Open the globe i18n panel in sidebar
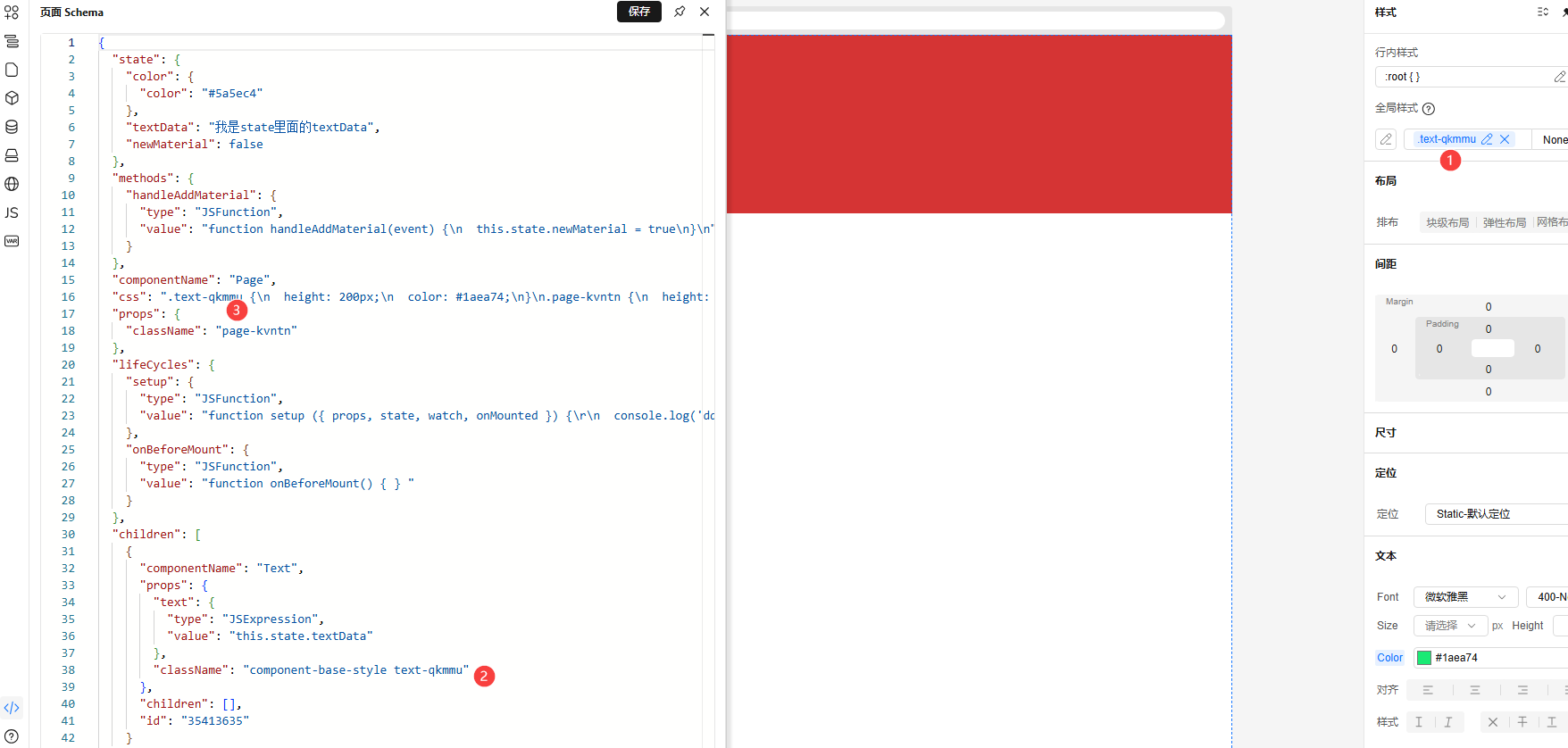Screen dimensions: 1568x748 [12, 184]
